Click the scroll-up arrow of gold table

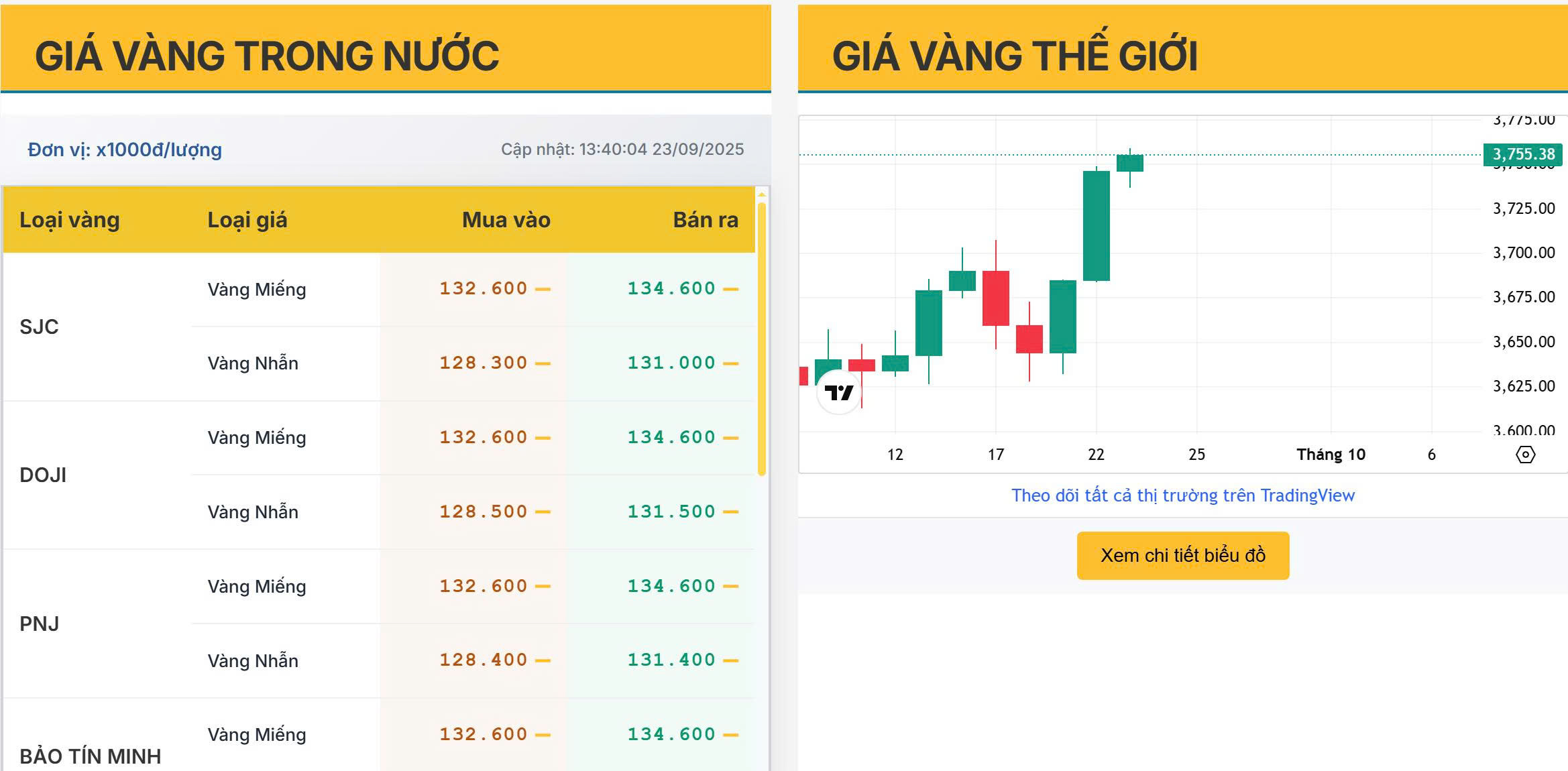761,194
